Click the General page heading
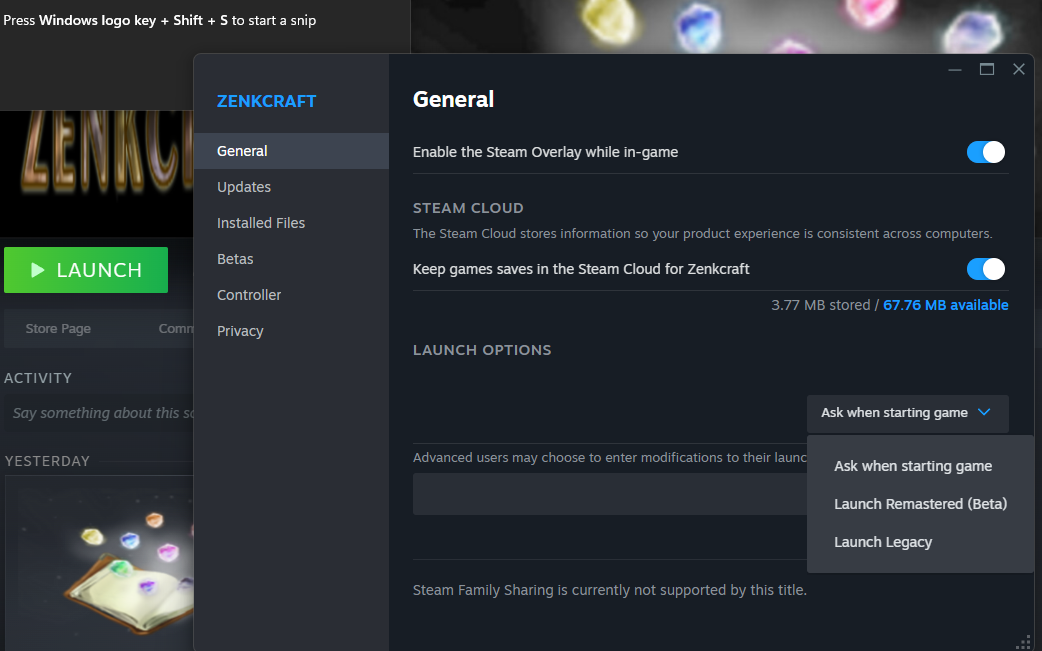This screenshot has width=1042, height=651. (x=453, y=100)
